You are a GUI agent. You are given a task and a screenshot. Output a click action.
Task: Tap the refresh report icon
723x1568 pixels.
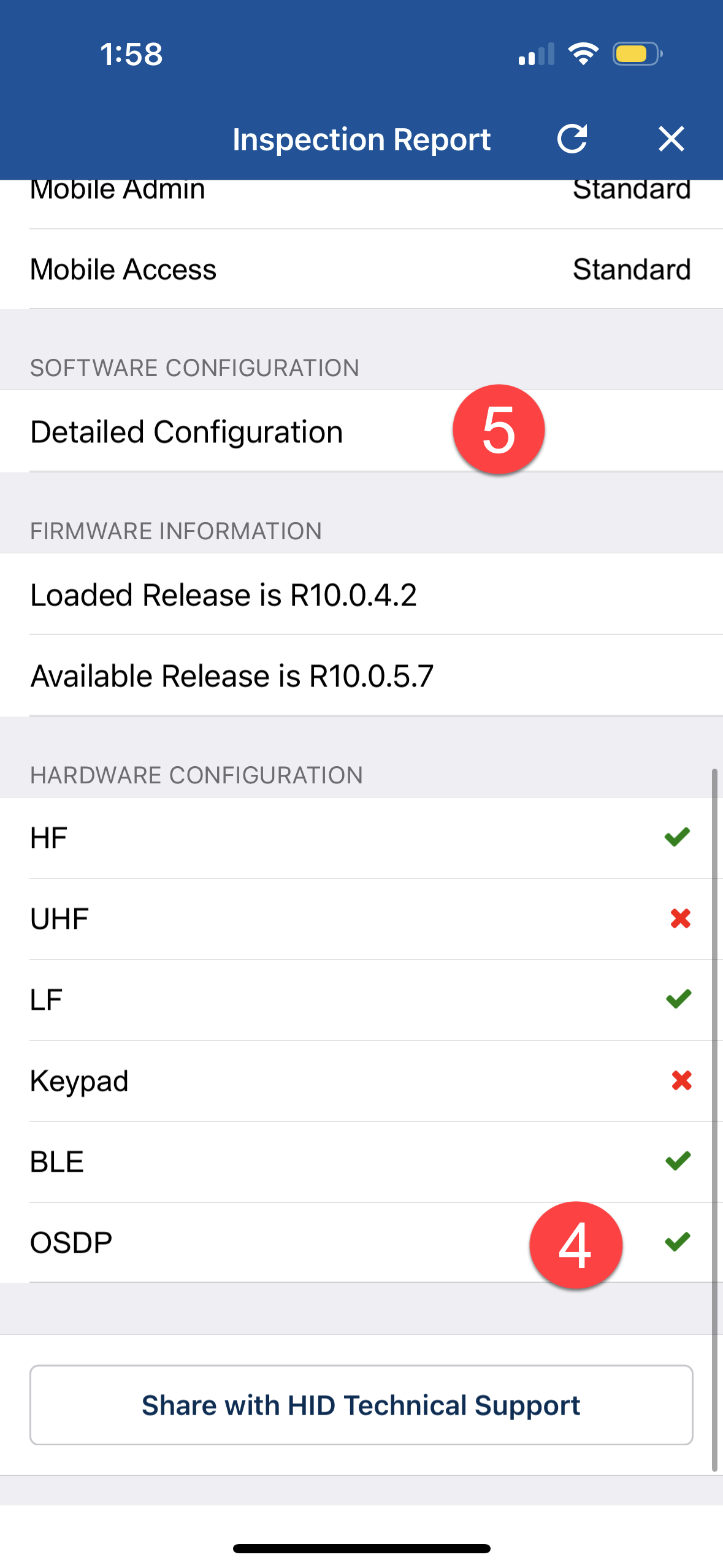click(572, 139)
